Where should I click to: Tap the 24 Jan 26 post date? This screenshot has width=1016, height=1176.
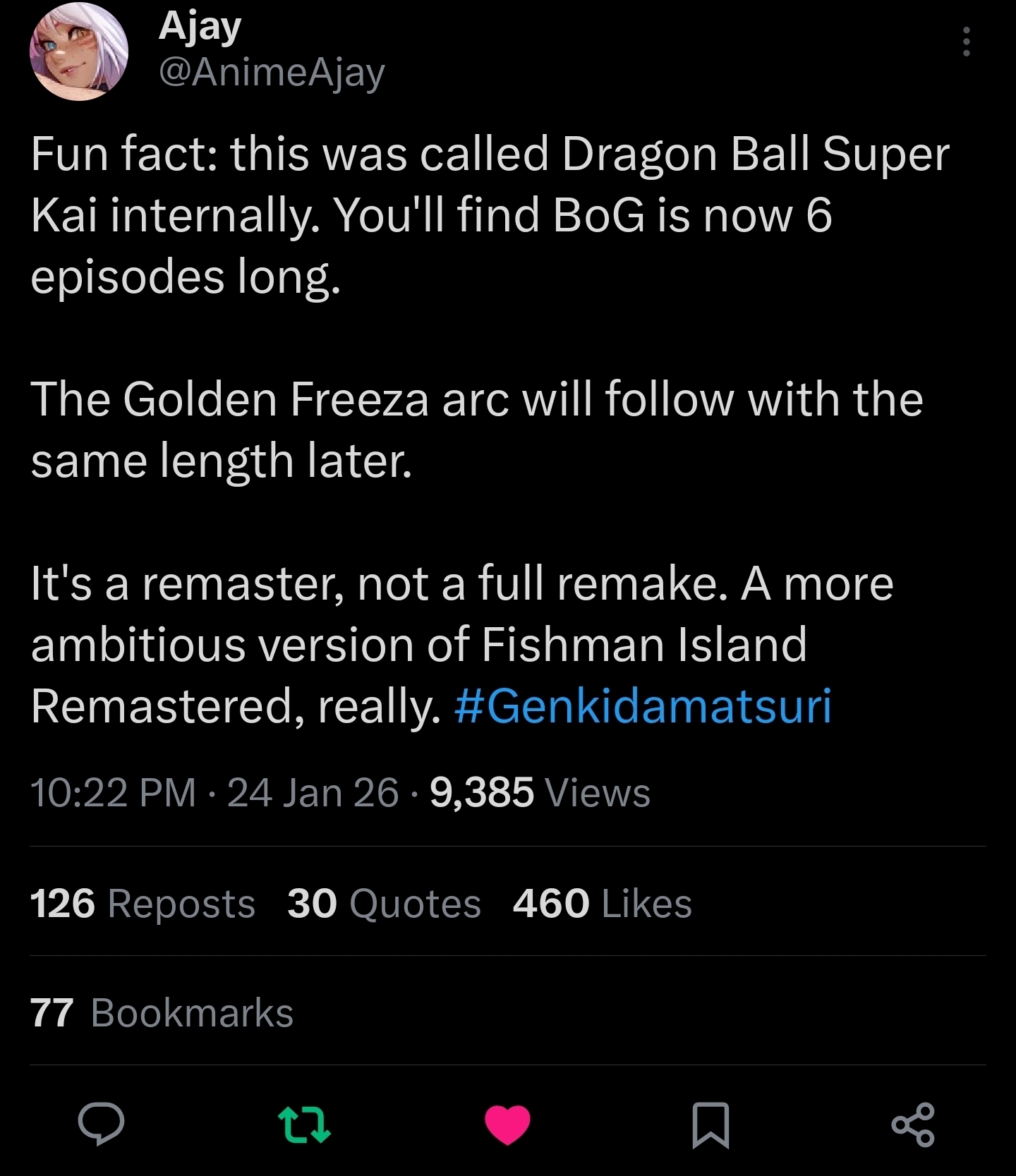click(x=313, y=792)
